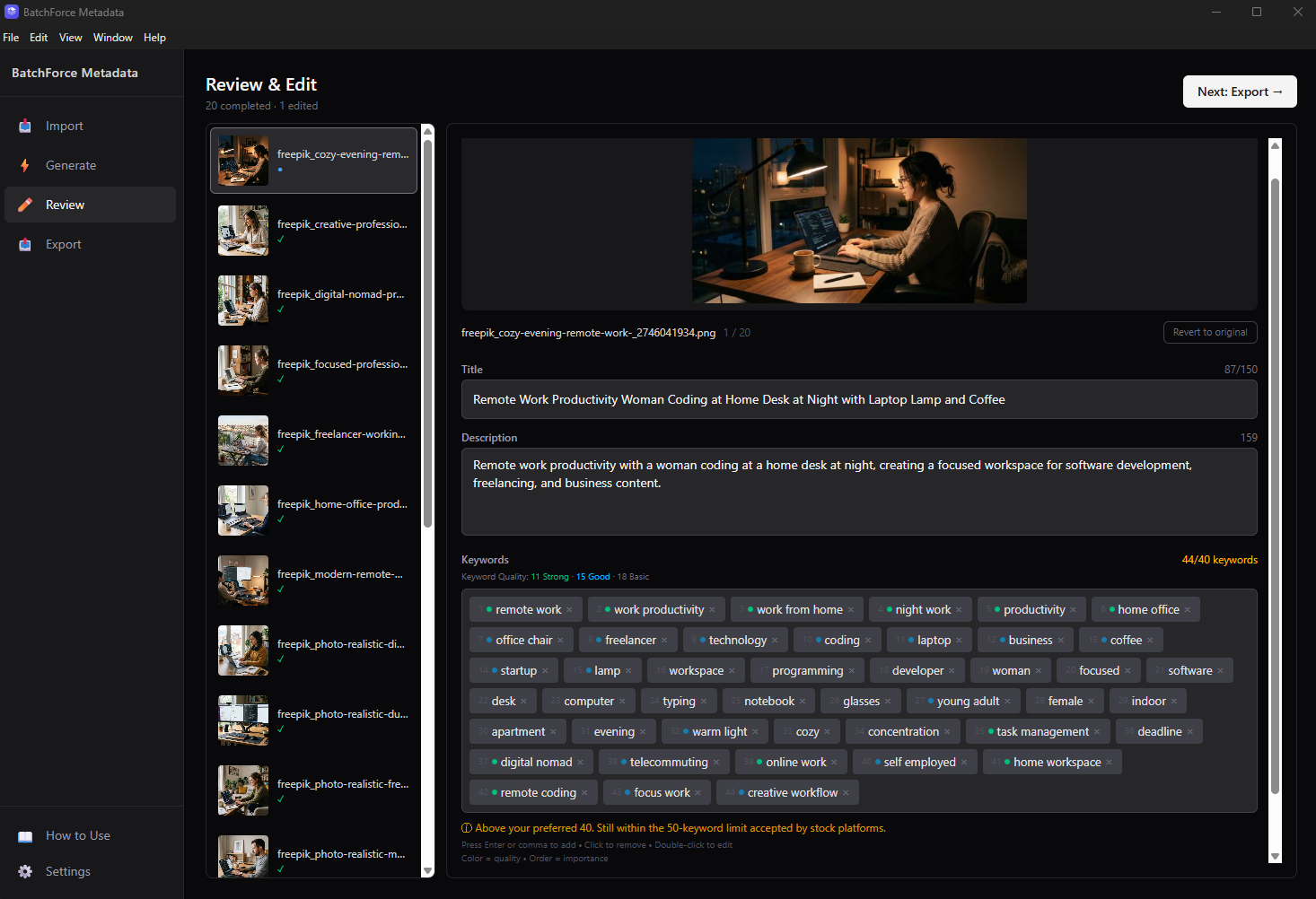Click Revert to original button
This screenshot has width=1316, height=899.
tap(1209, 332)
